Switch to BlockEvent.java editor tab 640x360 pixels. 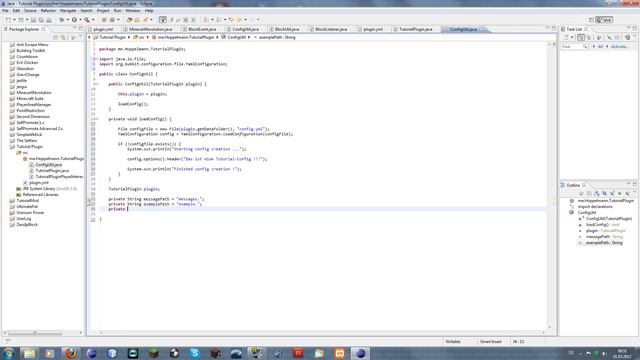pos(202,29)
